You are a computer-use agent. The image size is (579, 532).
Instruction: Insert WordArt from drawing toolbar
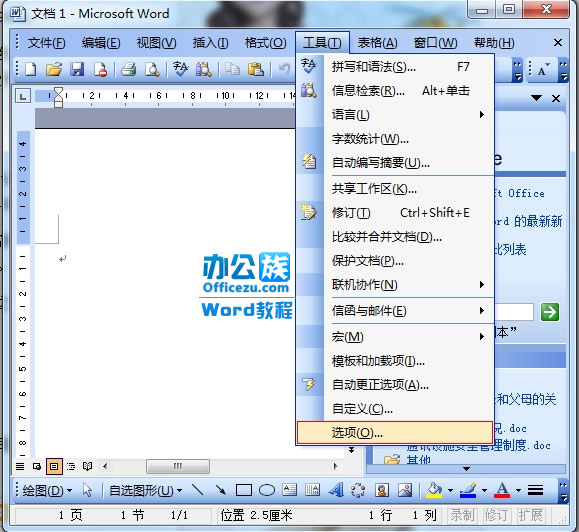[x=336, y=490]
